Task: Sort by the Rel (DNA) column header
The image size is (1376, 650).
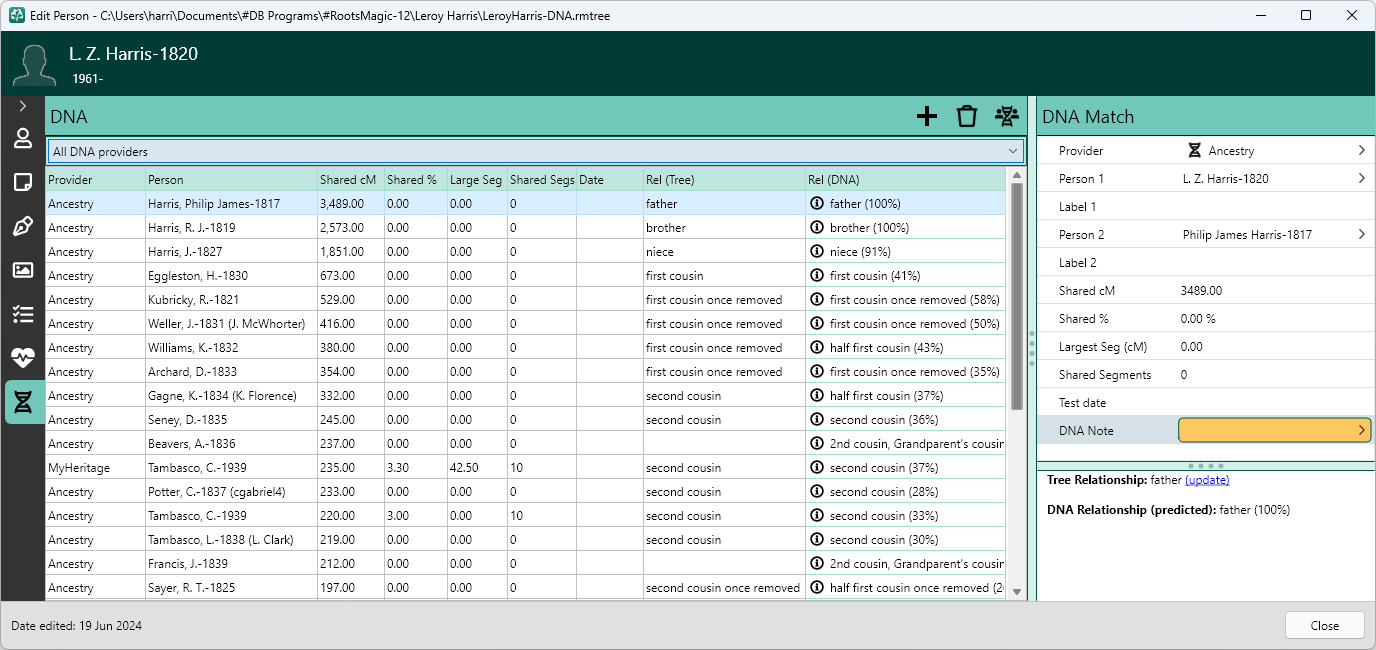Action: 905,180
